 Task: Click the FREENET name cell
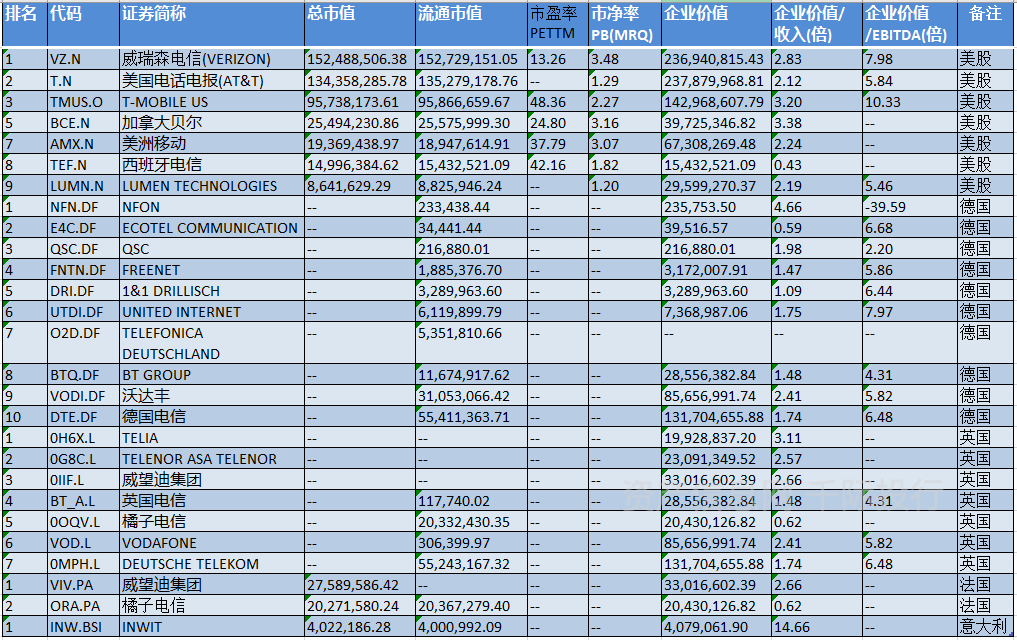coord(212,270)
